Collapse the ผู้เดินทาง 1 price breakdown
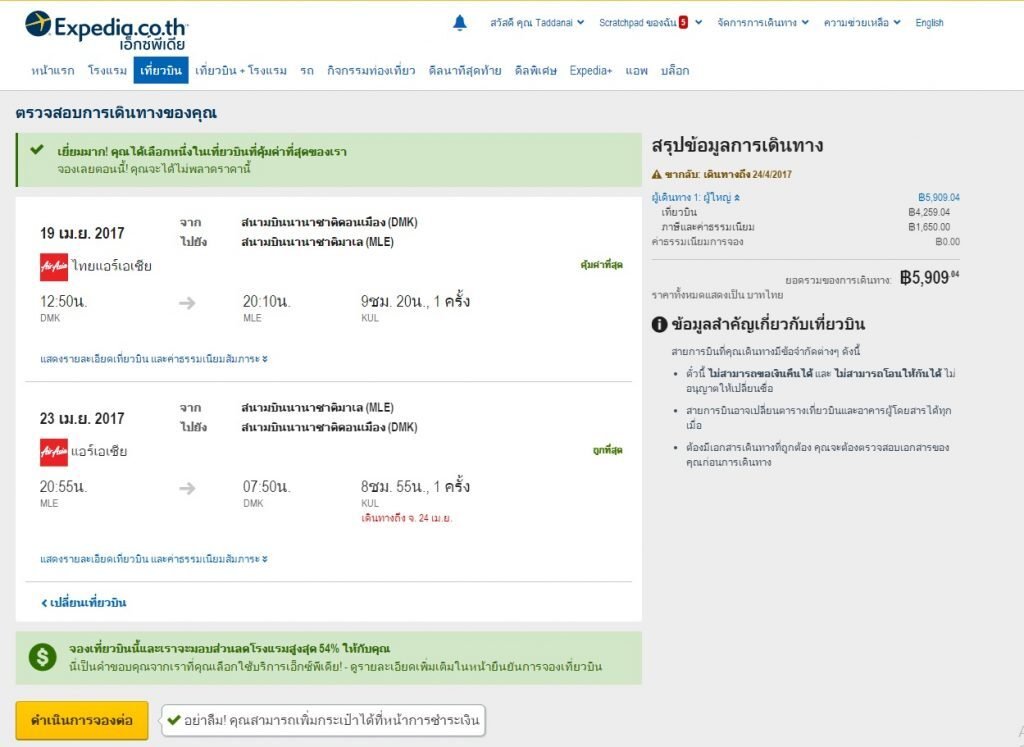1024x747 pixels. pos(689,197)
